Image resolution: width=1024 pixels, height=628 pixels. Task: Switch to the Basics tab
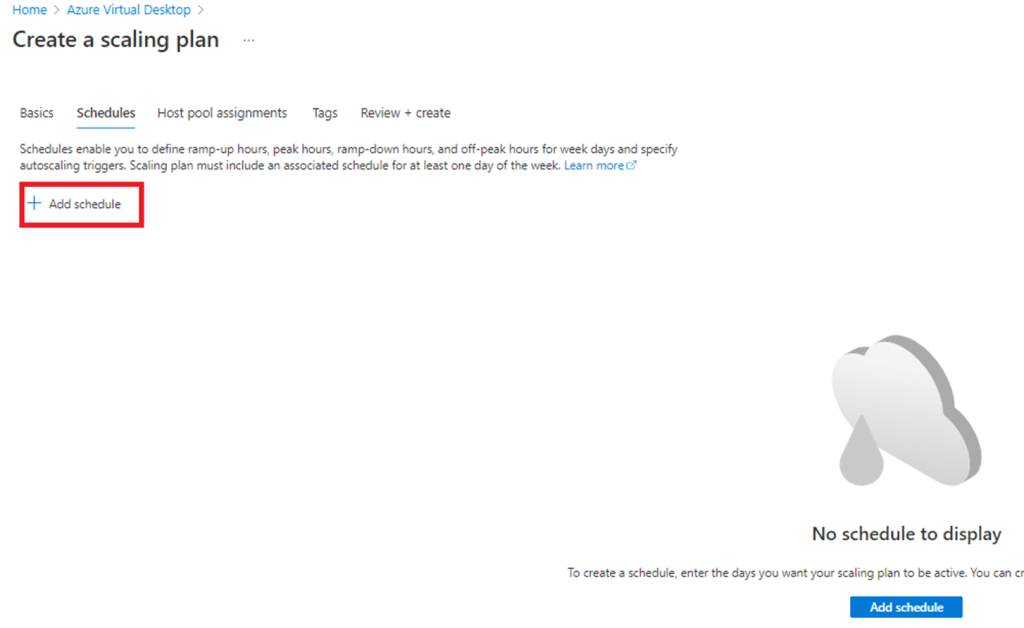tap(37, 113)
